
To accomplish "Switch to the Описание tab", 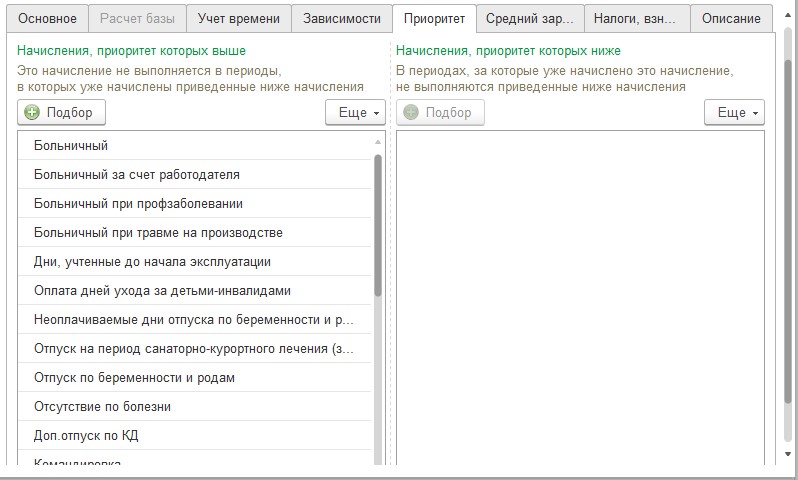I will pos(731,19).
